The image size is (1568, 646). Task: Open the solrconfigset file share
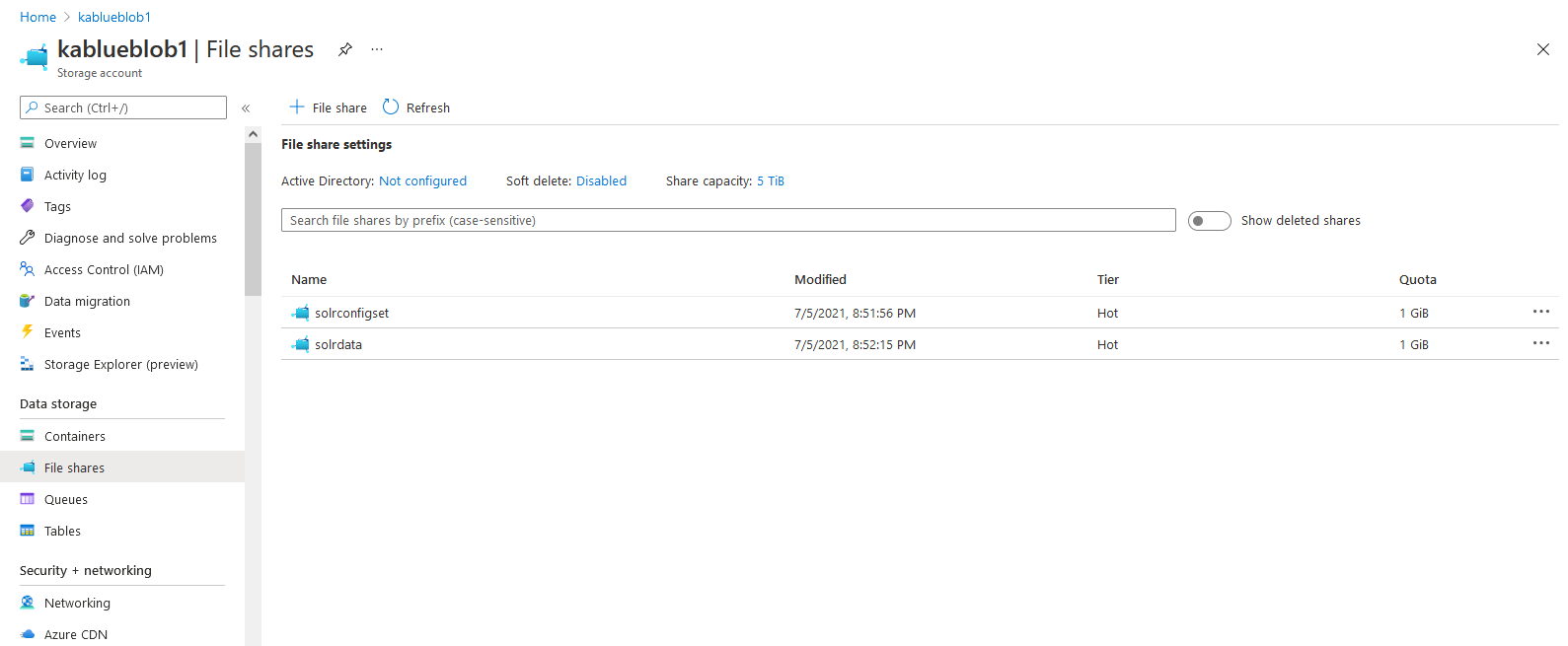351,314
